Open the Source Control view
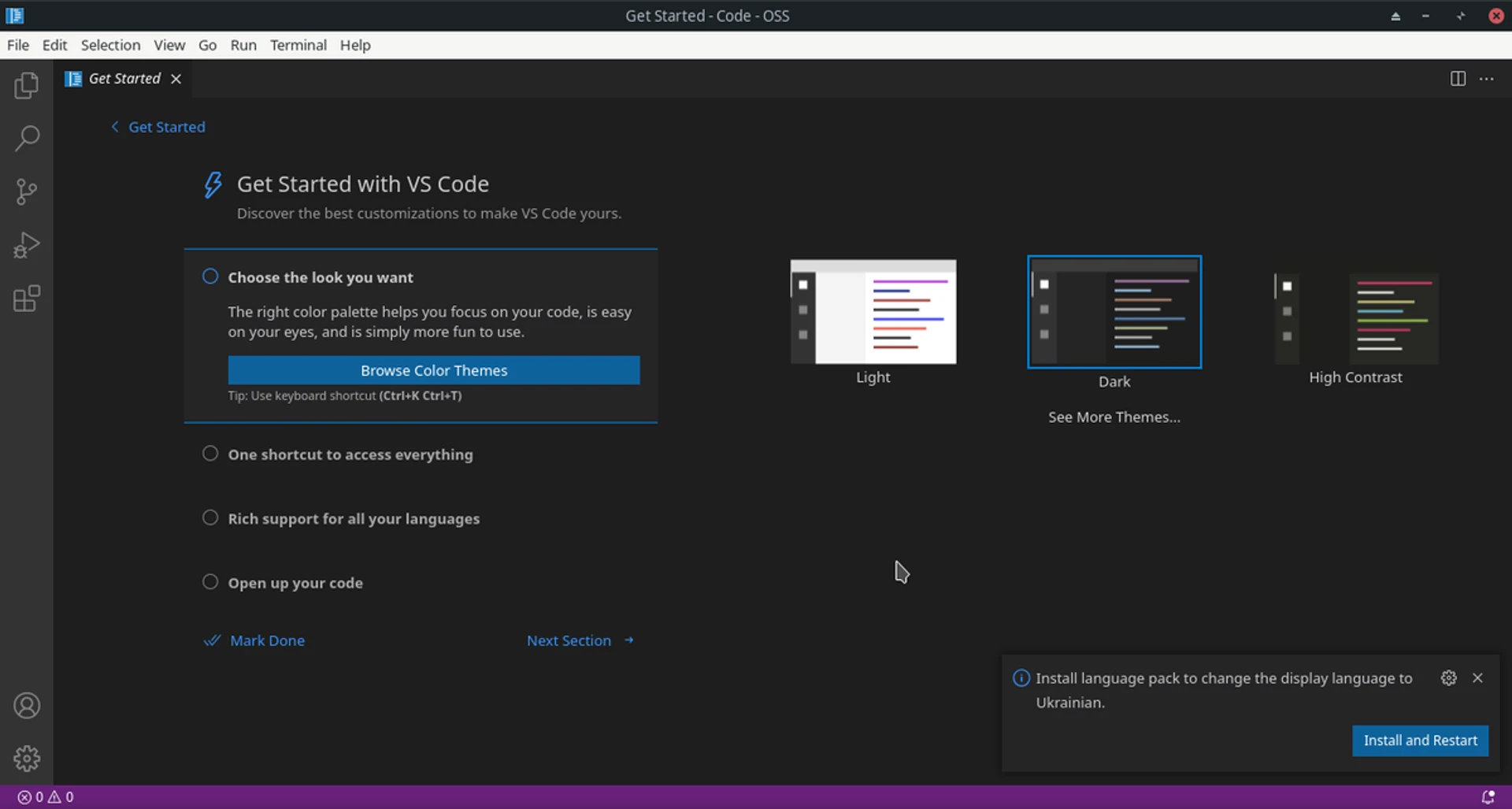Viewport: 1512px width, 809px height. (x=27, y=191)
